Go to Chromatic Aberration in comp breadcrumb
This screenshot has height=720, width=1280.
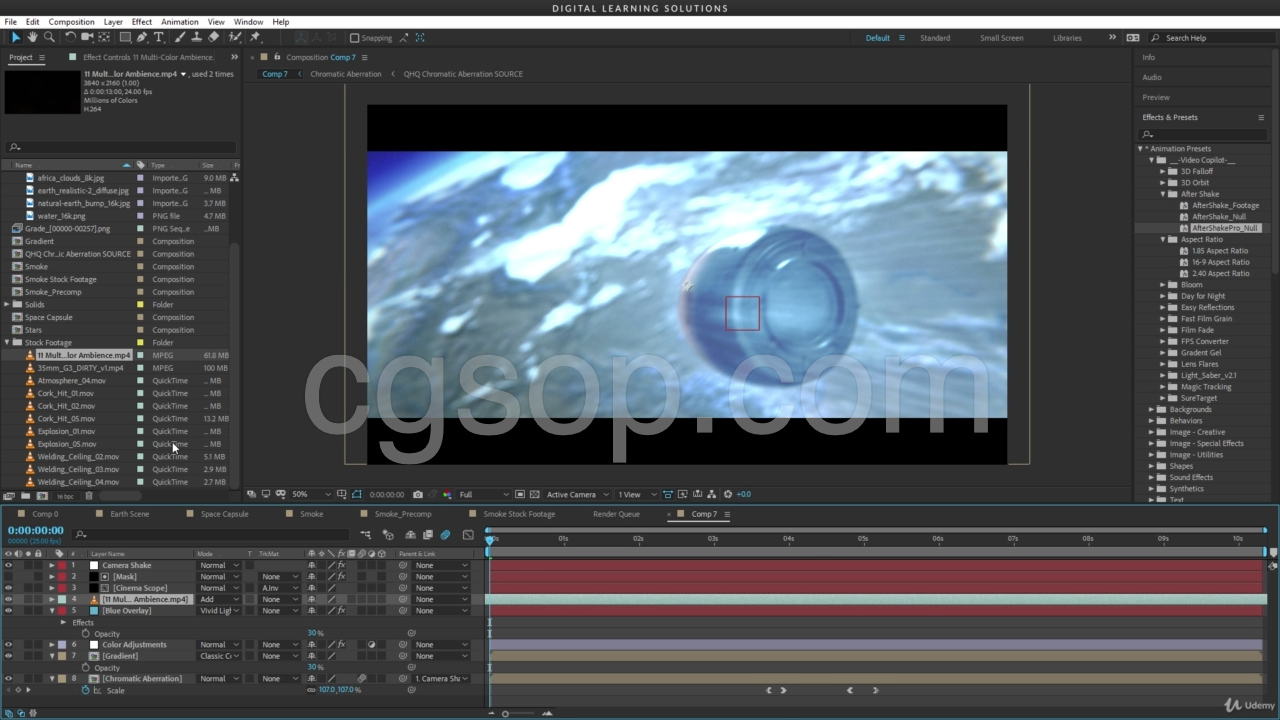coord(346,74)
